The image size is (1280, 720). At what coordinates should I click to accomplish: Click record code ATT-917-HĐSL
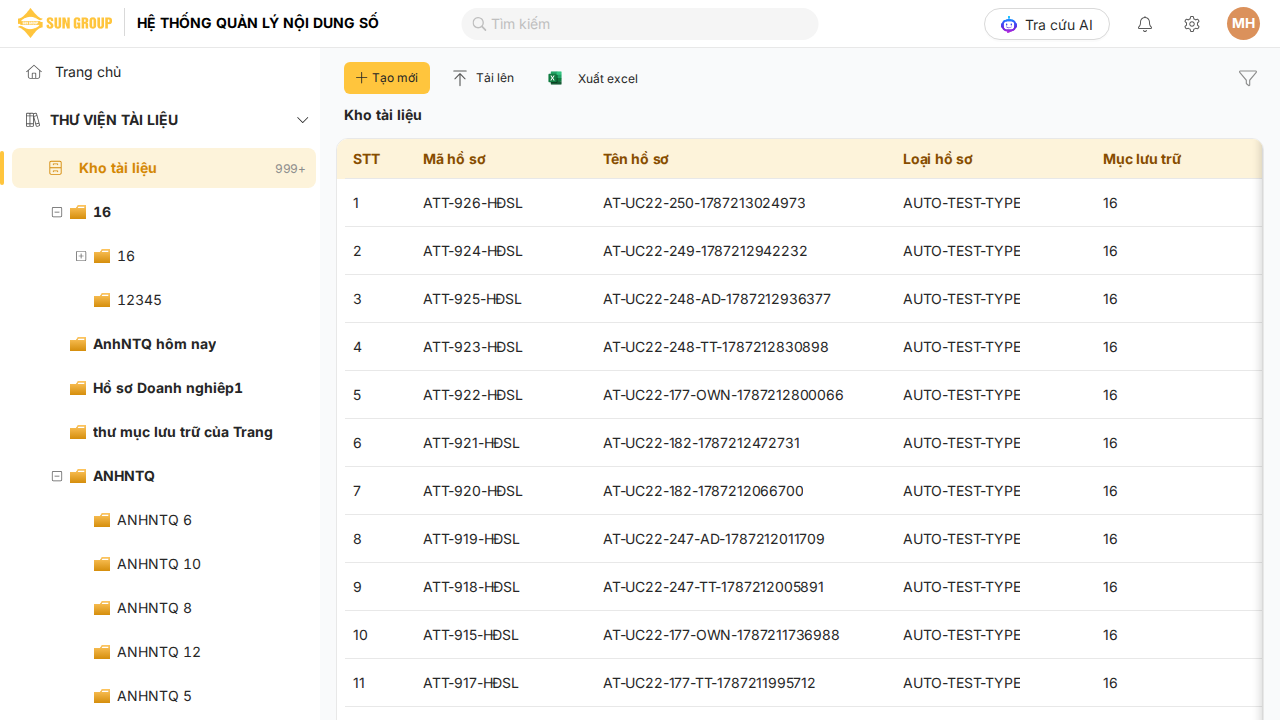point(471,683)
